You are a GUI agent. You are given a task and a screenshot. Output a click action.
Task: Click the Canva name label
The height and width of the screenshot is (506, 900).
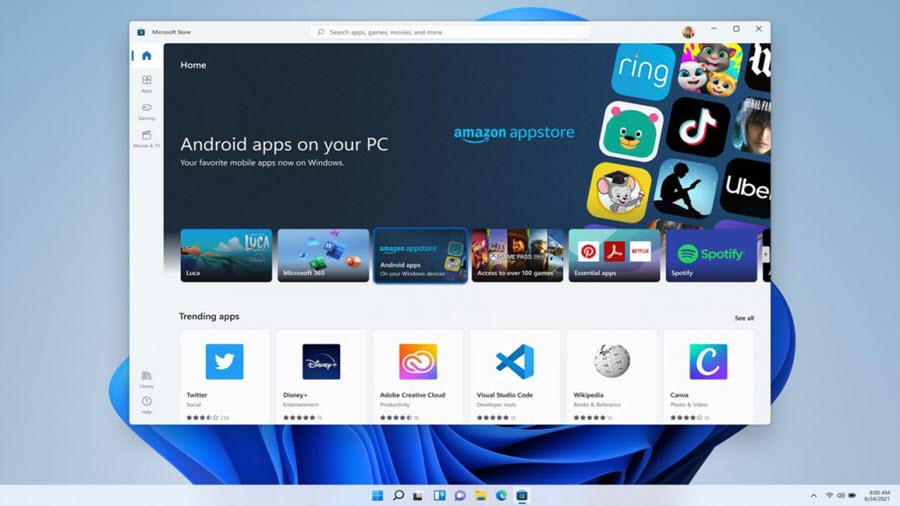click(x=679, y=395)
